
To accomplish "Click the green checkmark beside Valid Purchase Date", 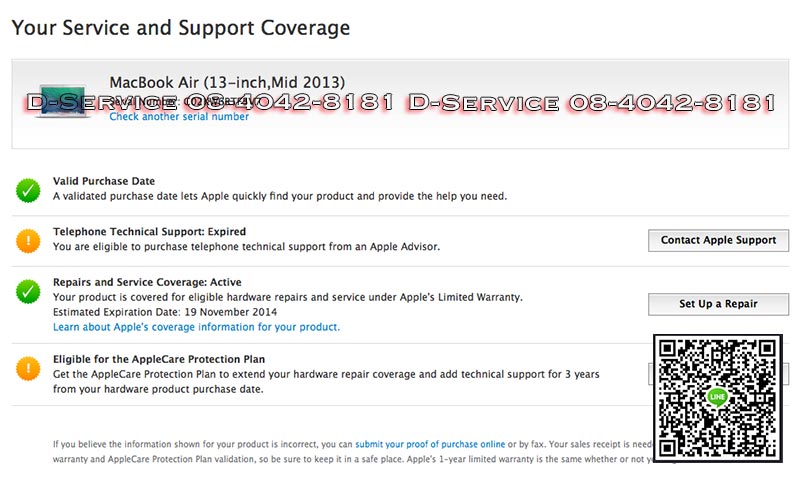I will click(28, 189).
